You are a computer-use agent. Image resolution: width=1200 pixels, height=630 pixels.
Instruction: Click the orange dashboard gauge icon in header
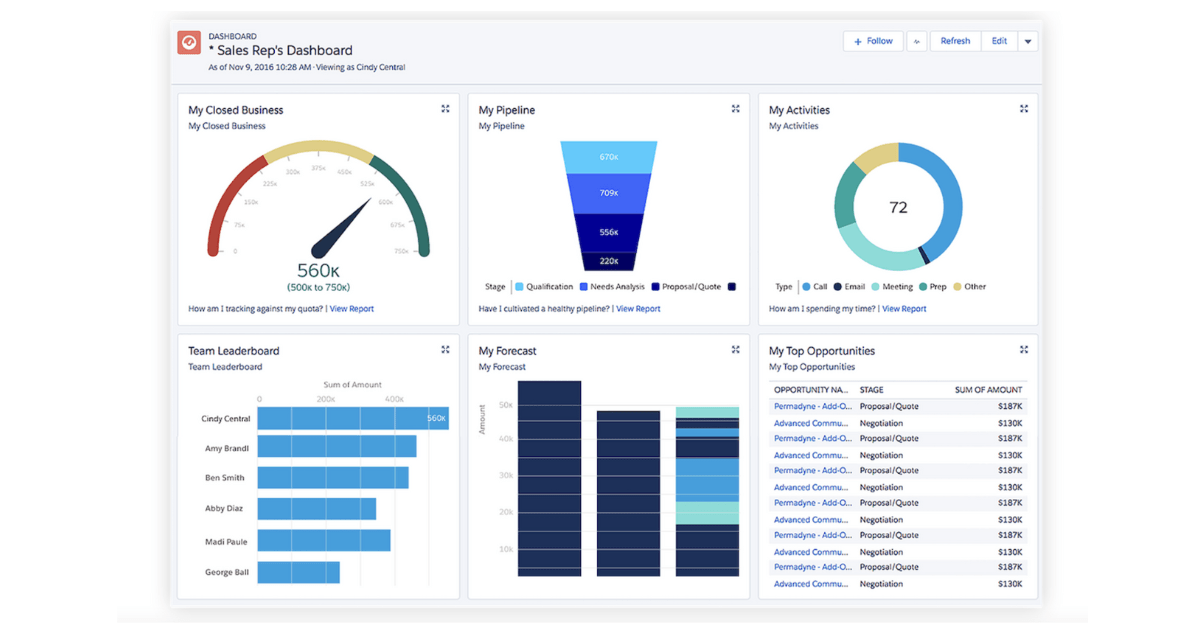point(189,42)
